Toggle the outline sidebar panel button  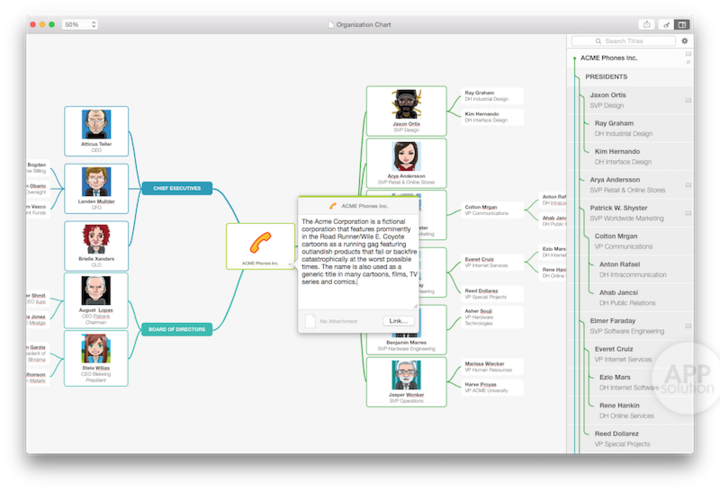point(682,24)
